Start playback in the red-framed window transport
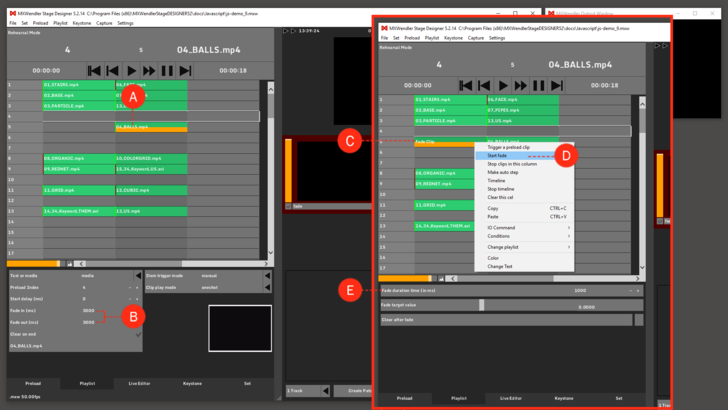This screenshot has width=728, height=410. (503, 85)
